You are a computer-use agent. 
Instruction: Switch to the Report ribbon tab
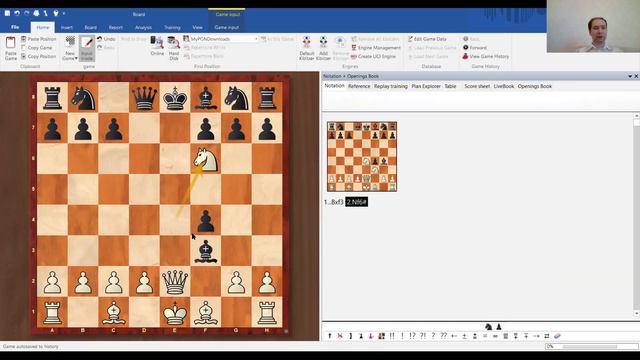[116, 27]
